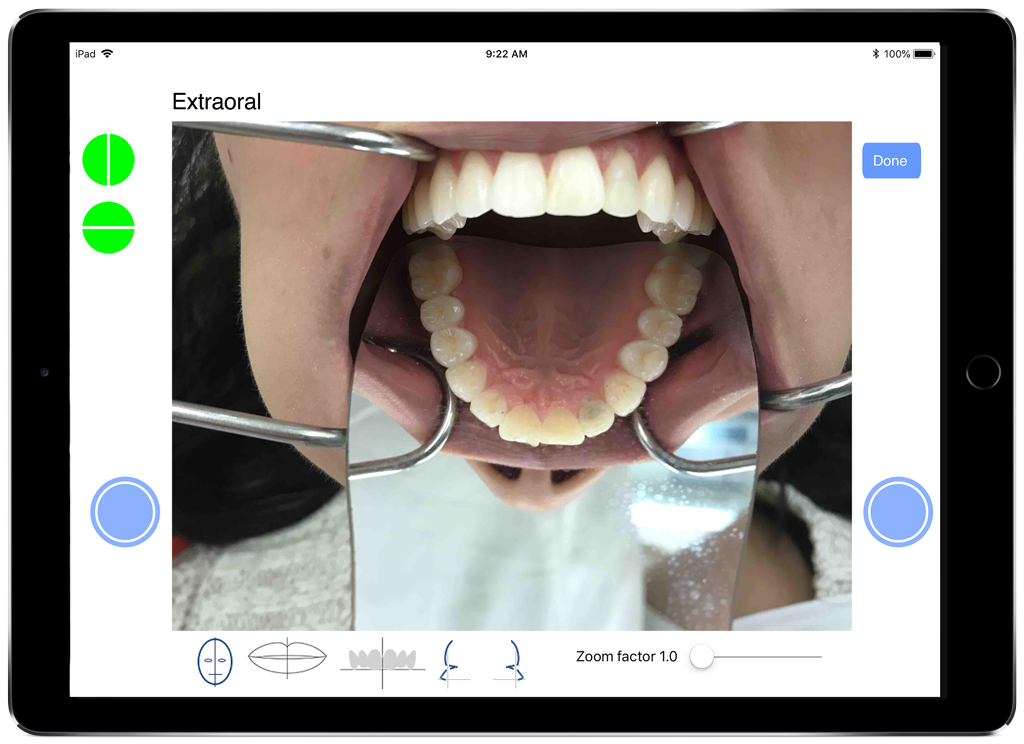Tap the 9:22 AM clock
Screen dimensions: 1024x744
click(506, 54)
